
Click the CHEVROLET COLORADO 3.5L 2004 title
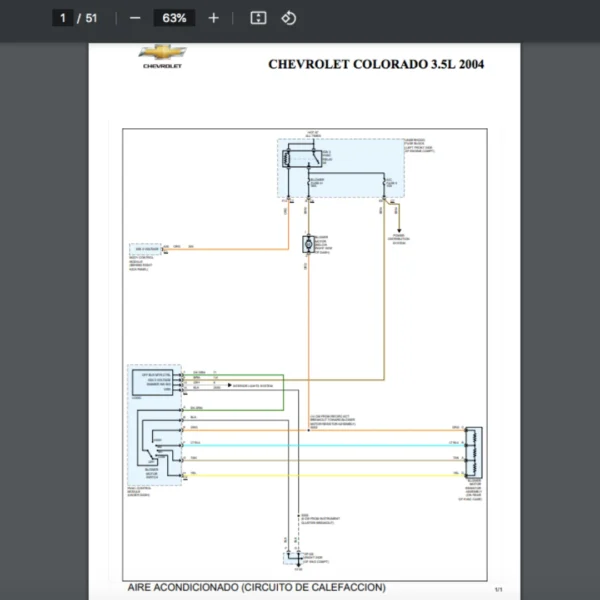click(x=376, y=64)
